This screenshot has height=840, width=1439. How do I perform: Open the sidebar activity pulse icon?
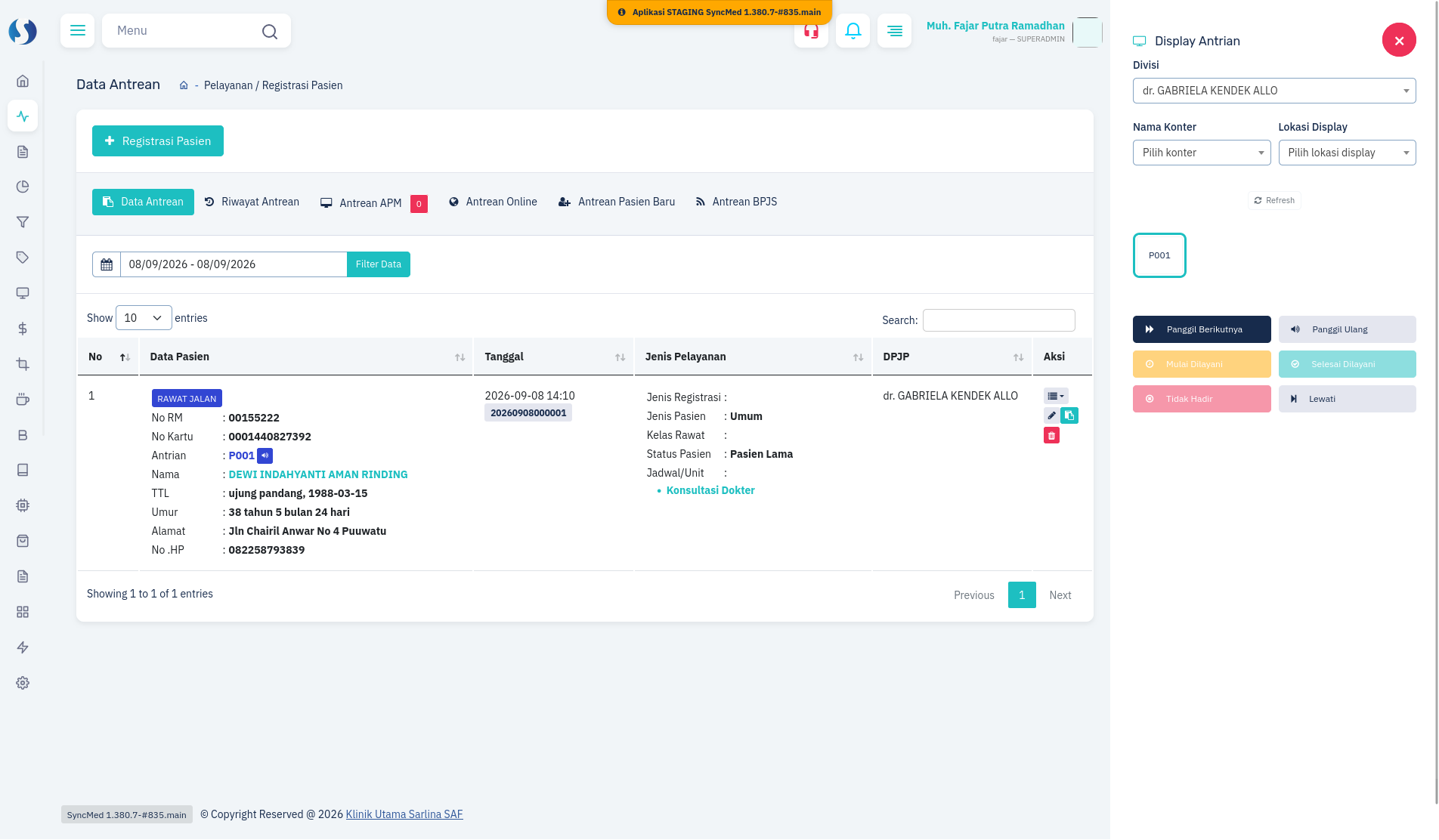tap(23, 116)
